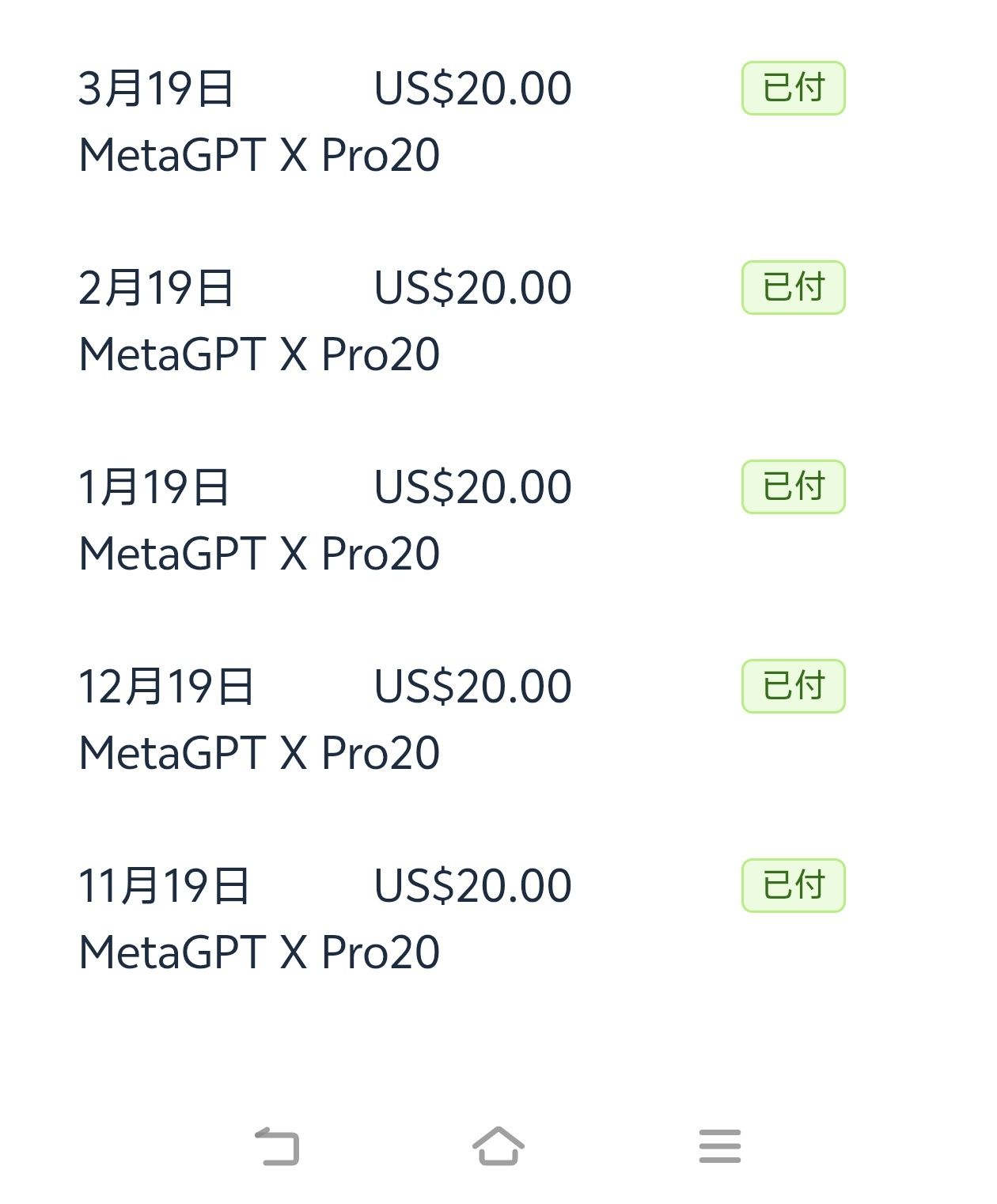Click the US$20.00 amount for February 19

[x=472, y=287]
